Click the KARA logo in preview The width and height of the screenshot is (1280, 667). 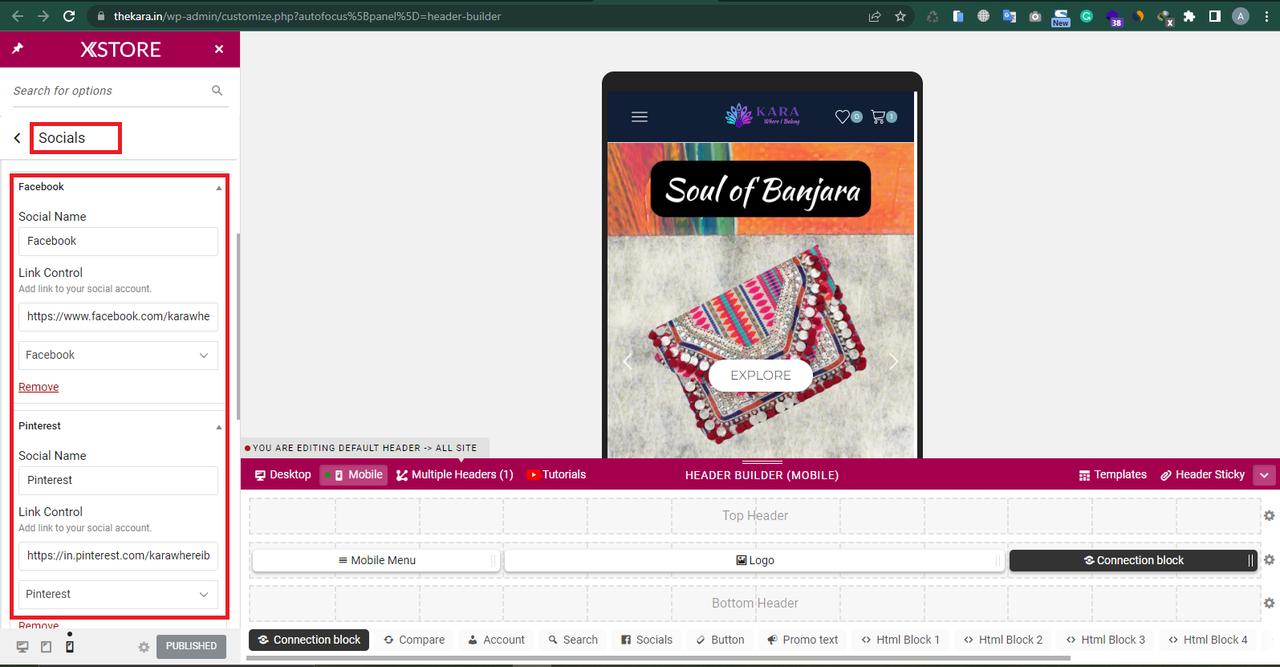click(762, 116)
